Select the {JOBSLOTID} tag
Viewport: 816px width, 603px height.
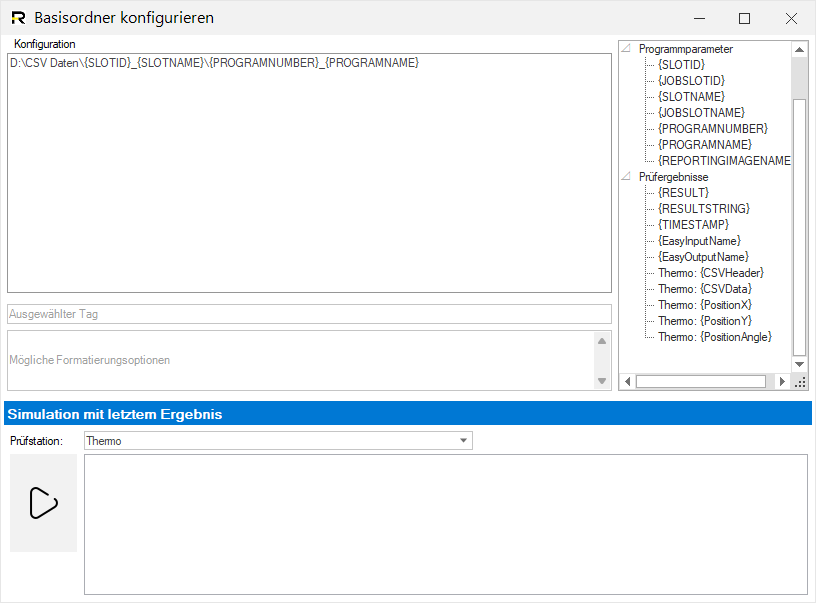[x=691, y=81]
